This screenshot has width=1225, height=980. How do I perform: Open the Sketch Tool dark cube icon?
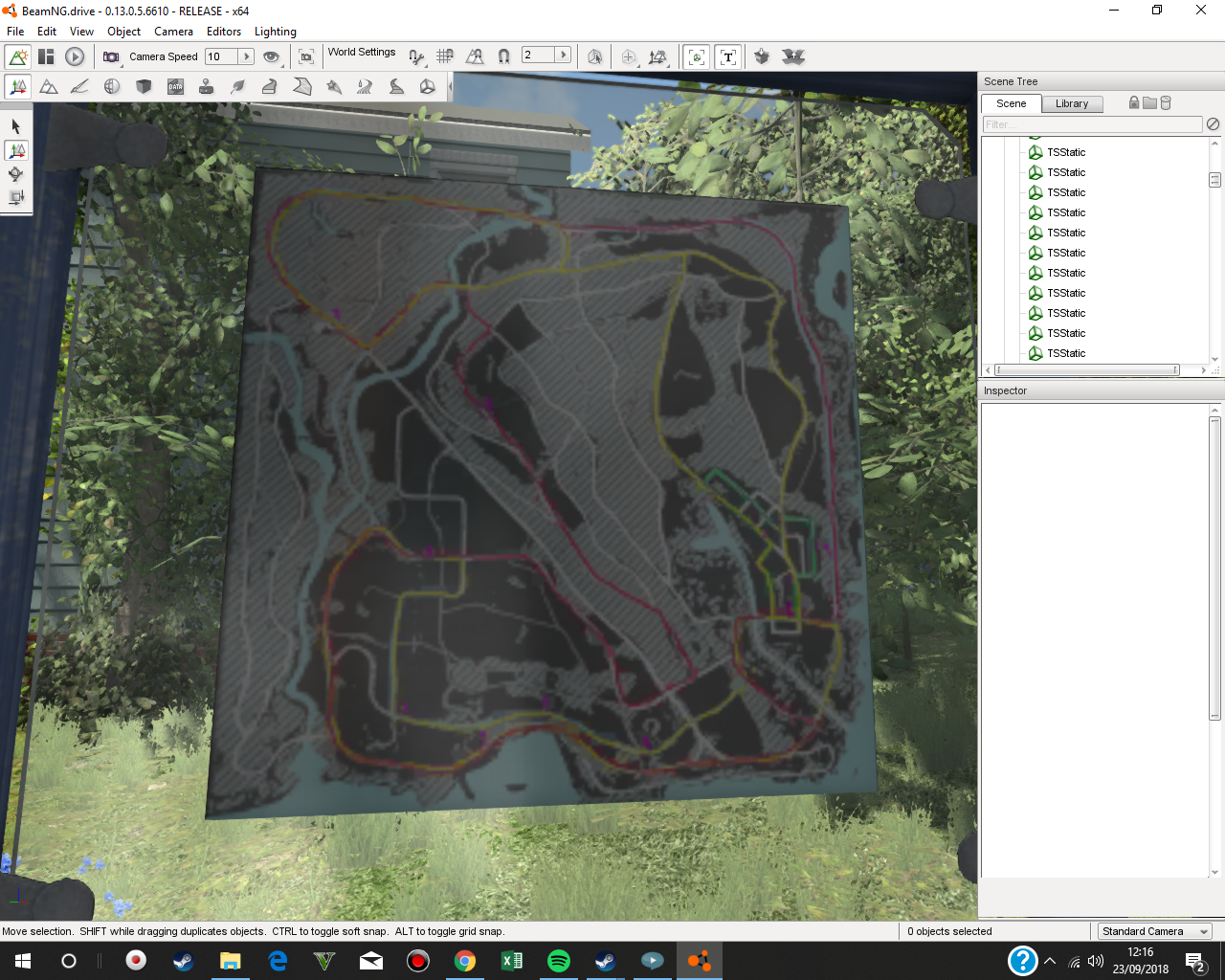tap(144, 86)
